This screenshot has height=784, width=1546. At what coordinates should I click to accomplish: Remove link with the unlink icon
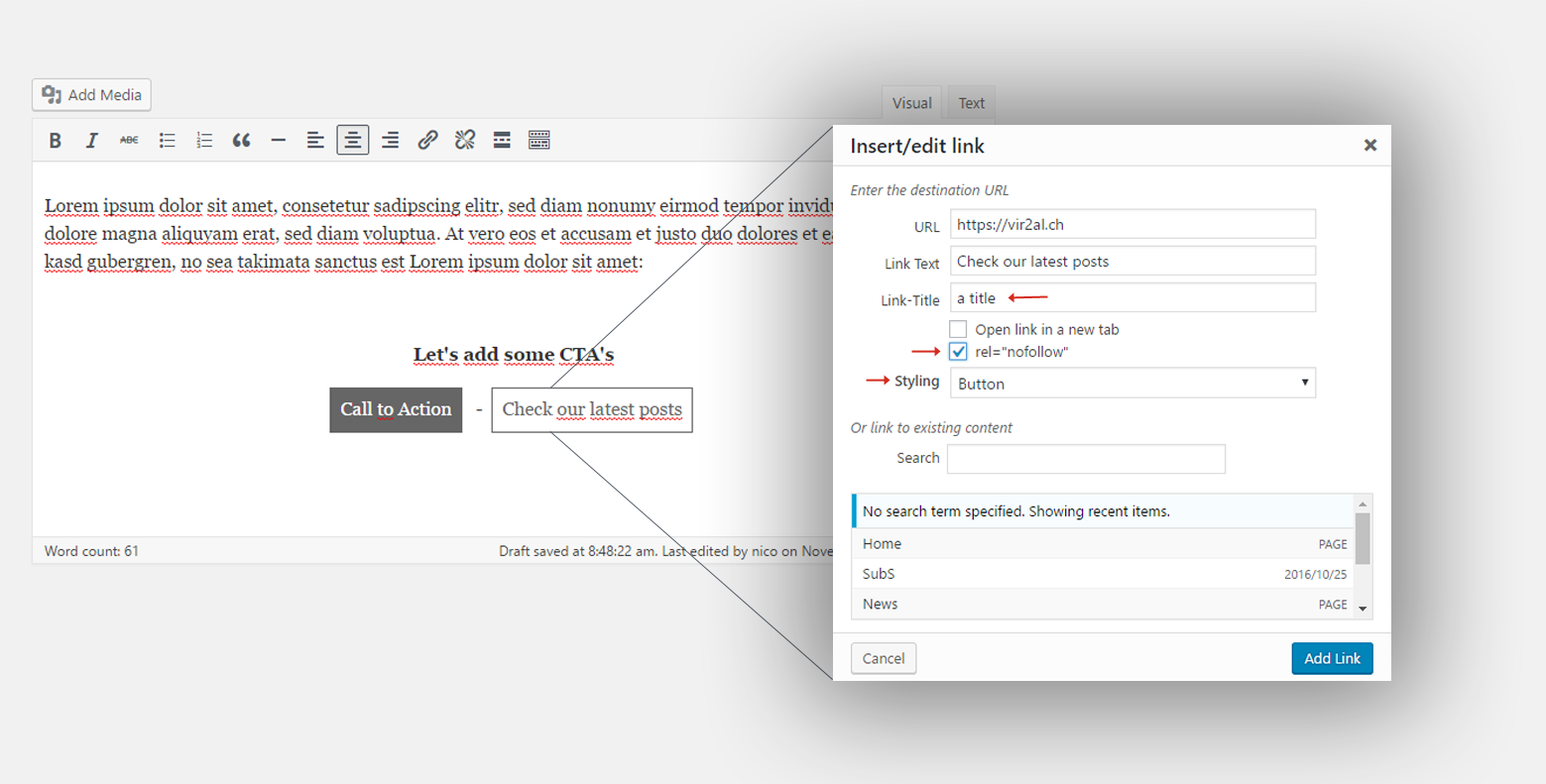click(x=465, y=141)
